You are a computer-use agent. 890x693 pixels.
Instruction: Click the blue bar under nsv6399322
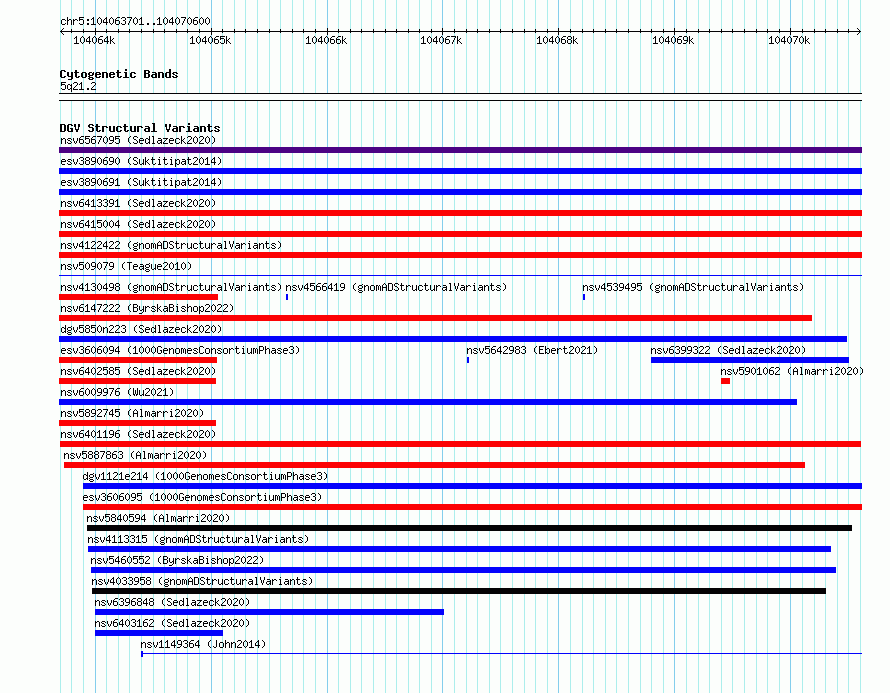click(x=750, y=360)
